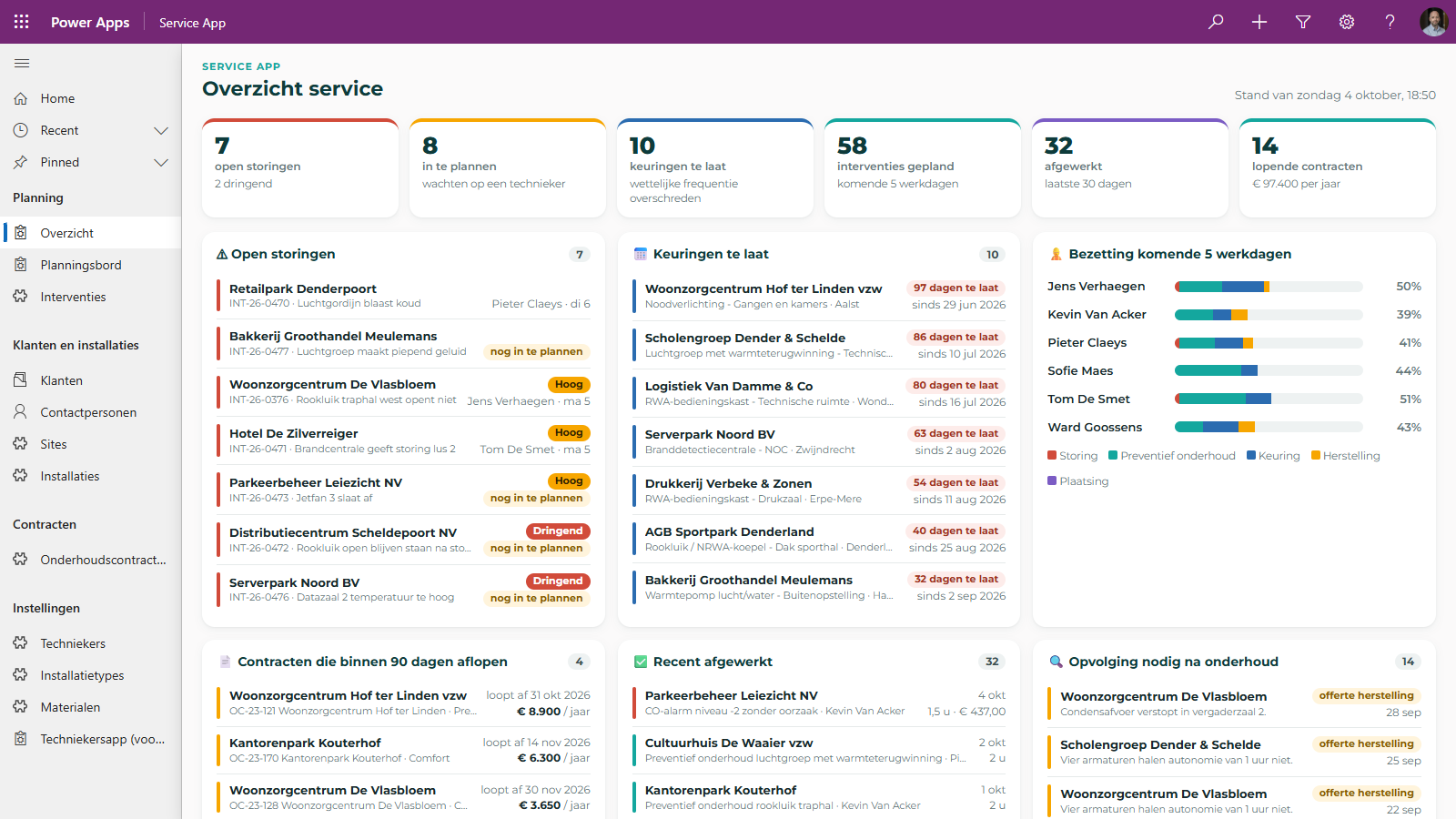Click the 97 dagen te laat badge
The width and height of the screenshot is (1456, 819).
pyautogui.click(x=955, y=288)
